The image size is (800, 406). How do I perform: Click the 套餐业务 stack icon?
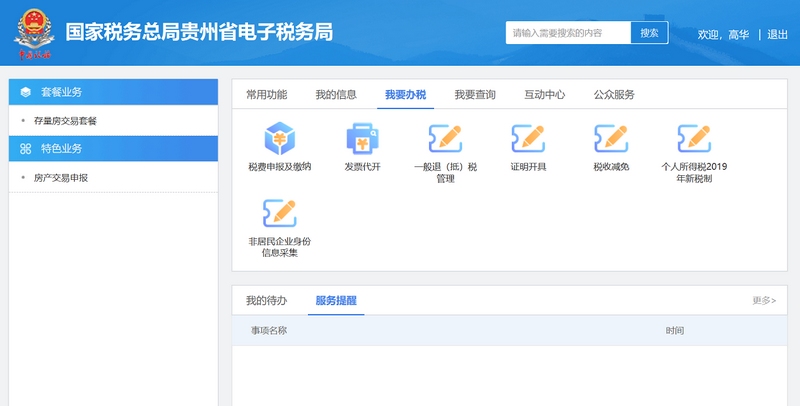point(26,92)
